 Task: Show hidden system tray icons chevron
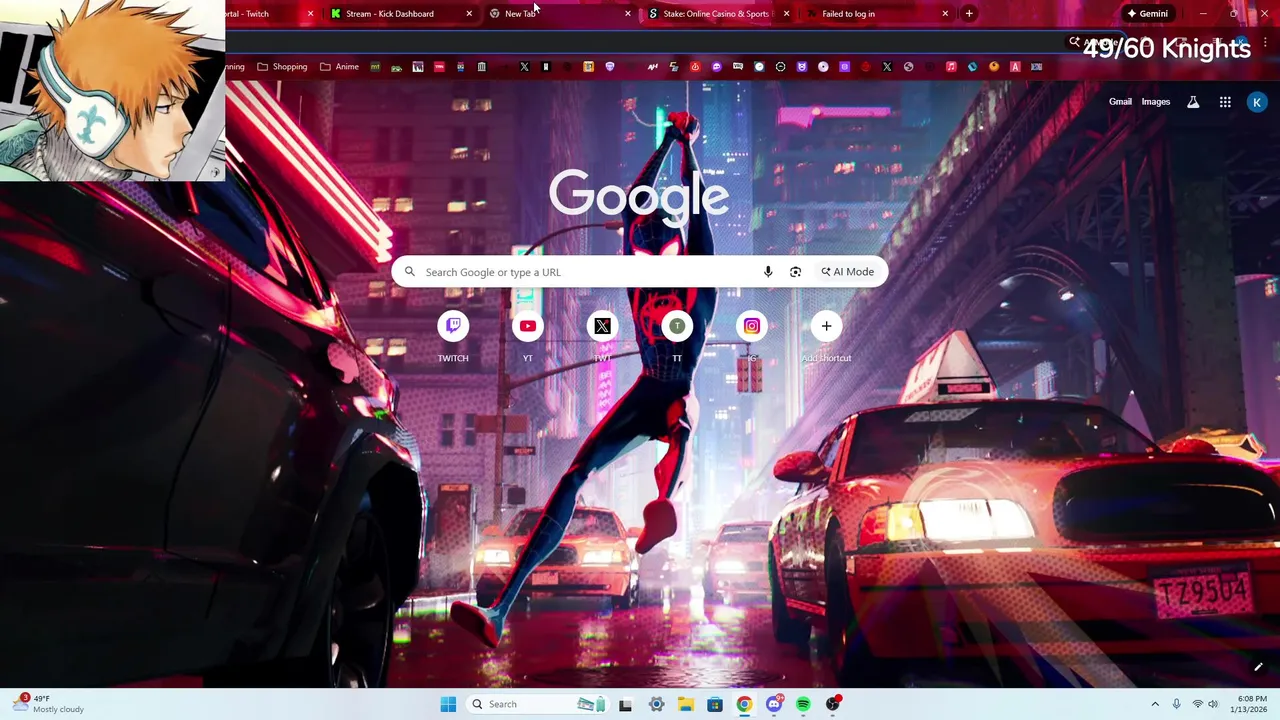click(x=1155, y=704)
